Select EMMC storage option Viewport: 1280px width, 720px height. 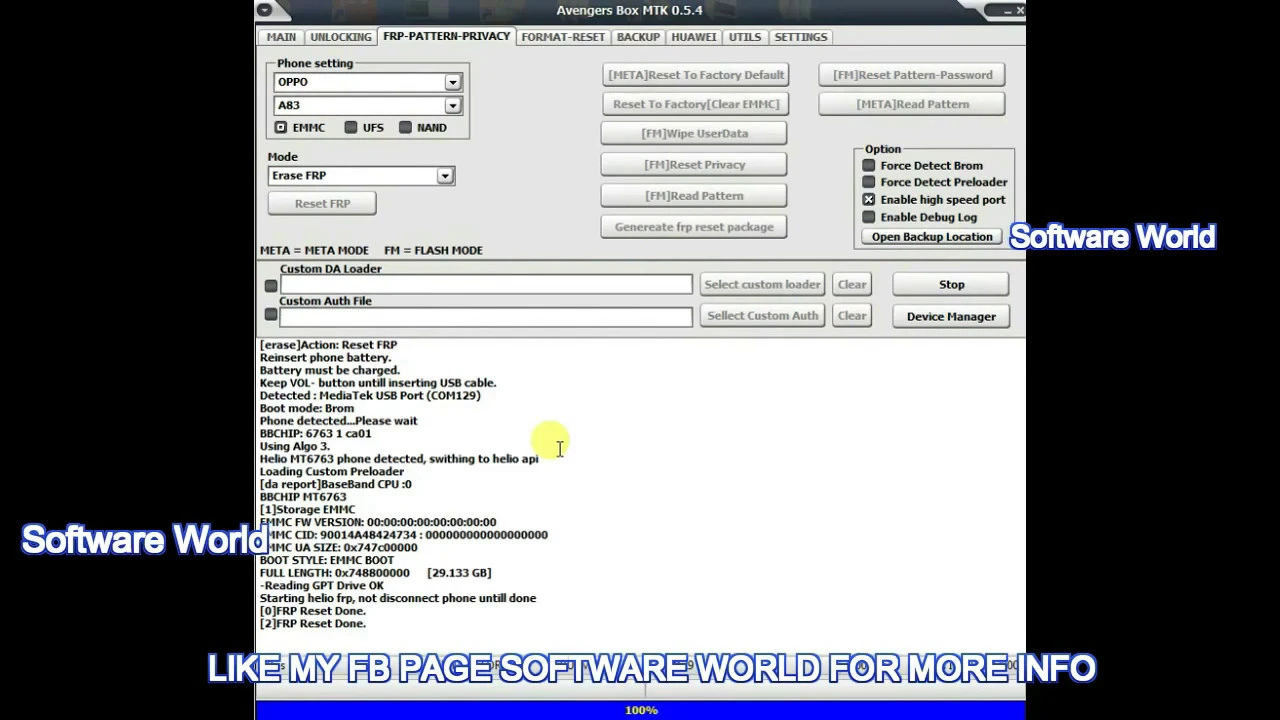[x=281, y=128]
